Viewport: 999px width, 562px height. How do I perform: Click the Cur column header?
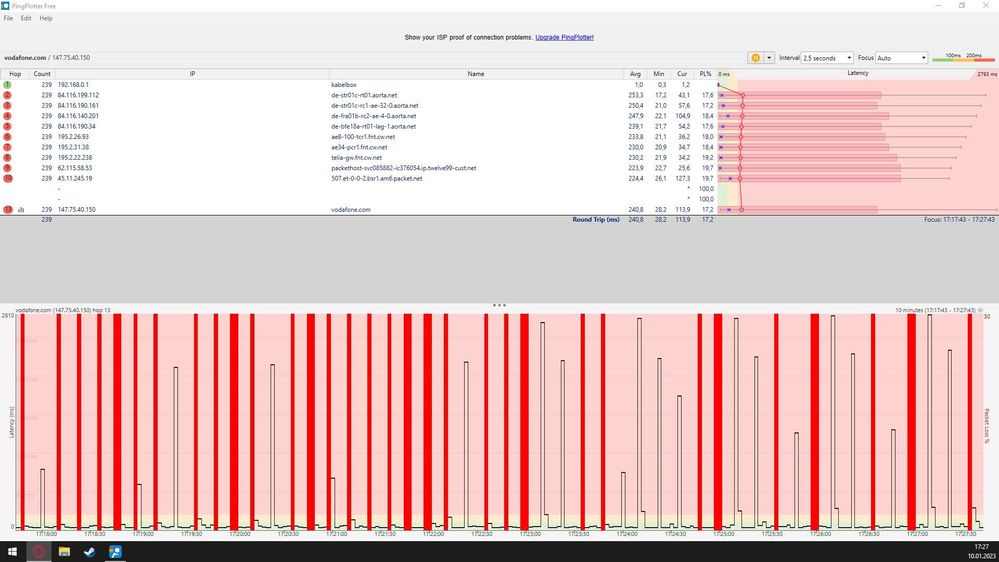(x=682, y=74)
